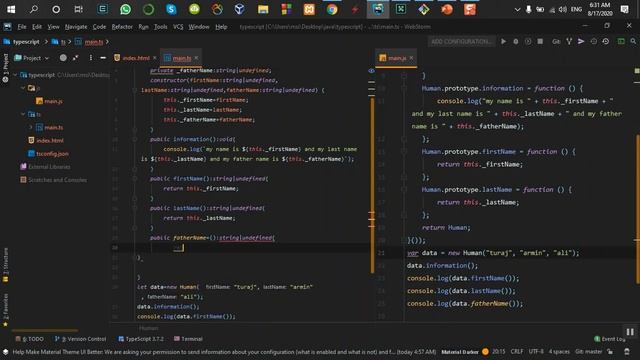Screen dimensions: 640x360
Task: Click Git master branch in status bar
Action: point(589,351)
